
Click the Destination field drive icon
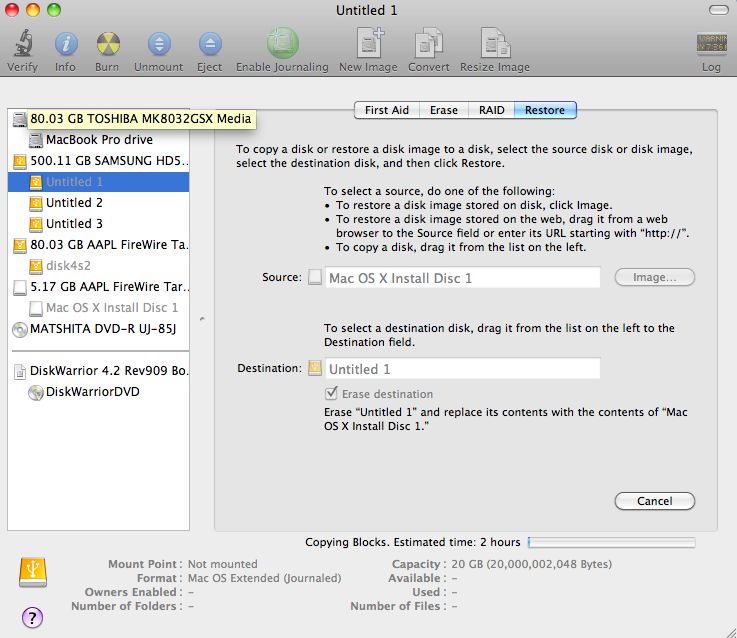[315, 368]
